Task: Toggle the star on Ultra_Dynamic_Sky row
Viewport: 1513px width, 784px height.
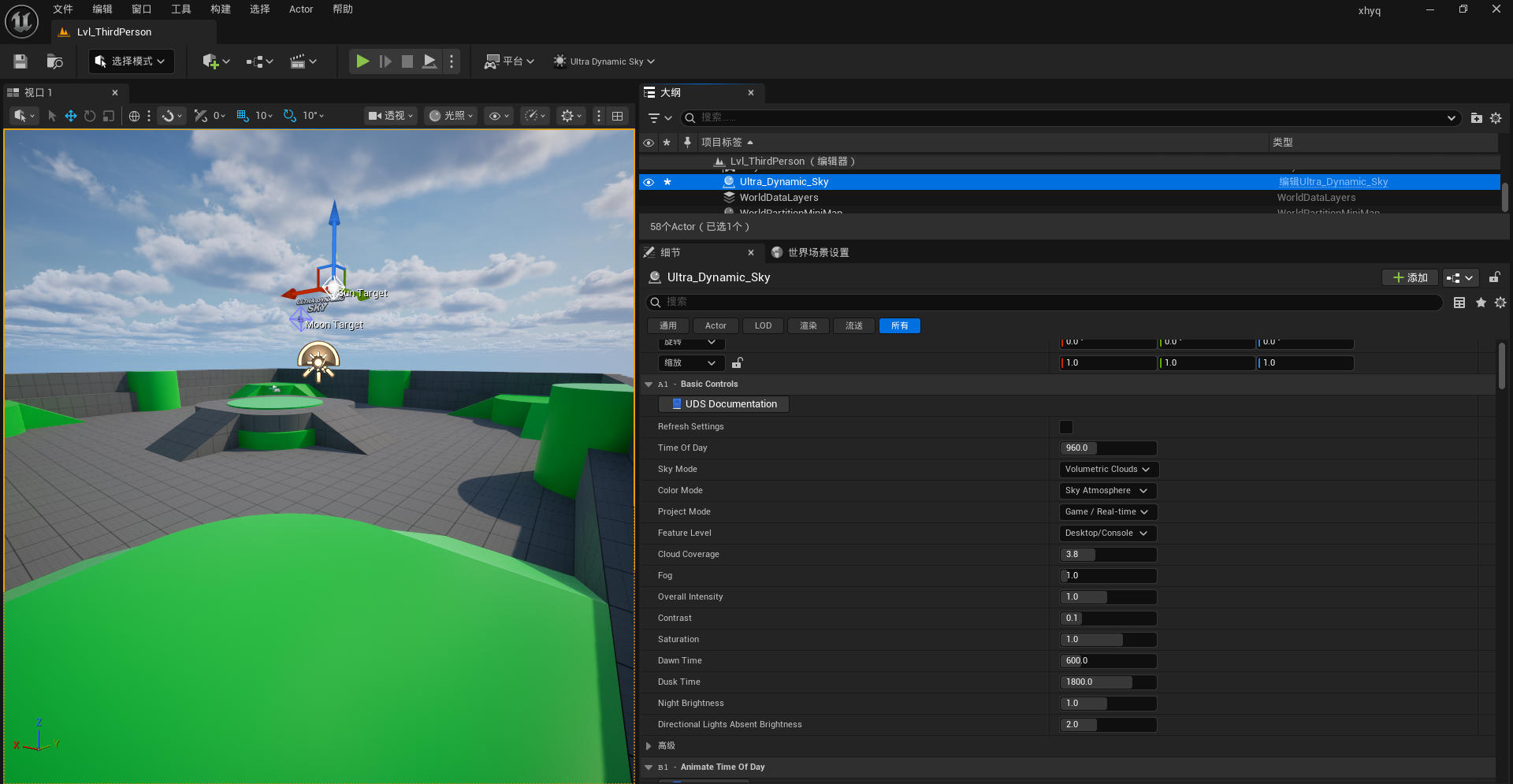Action: tap(667, 182)
